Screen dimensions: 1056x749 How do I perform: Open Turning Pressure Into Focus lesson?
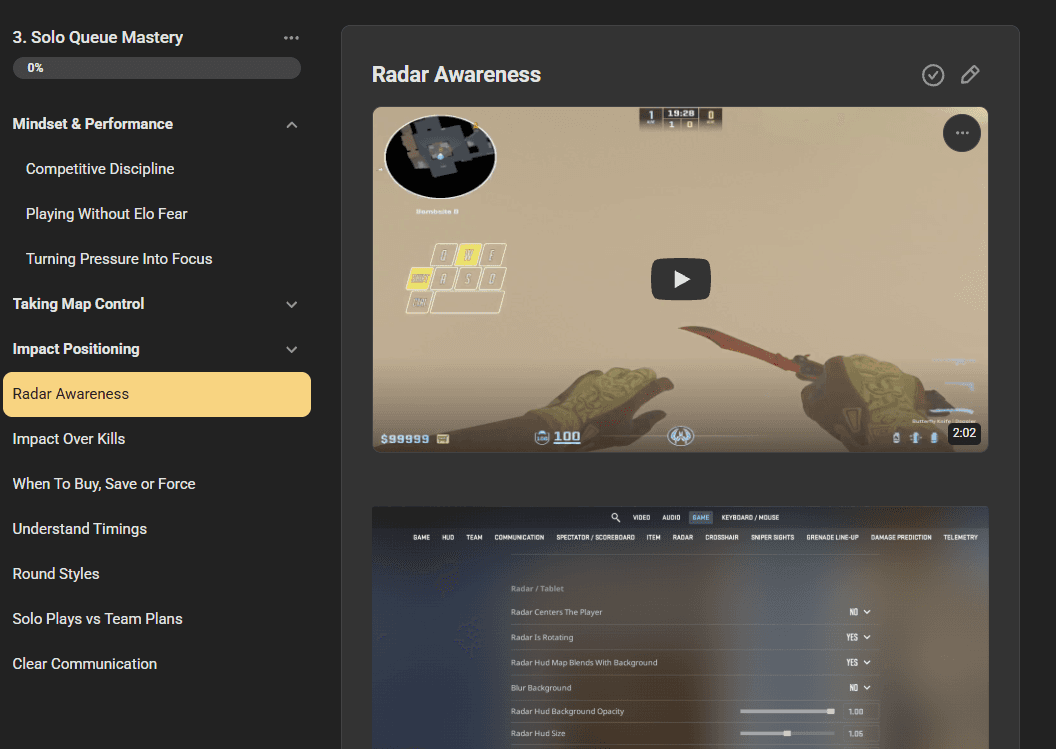pos(119,259)
